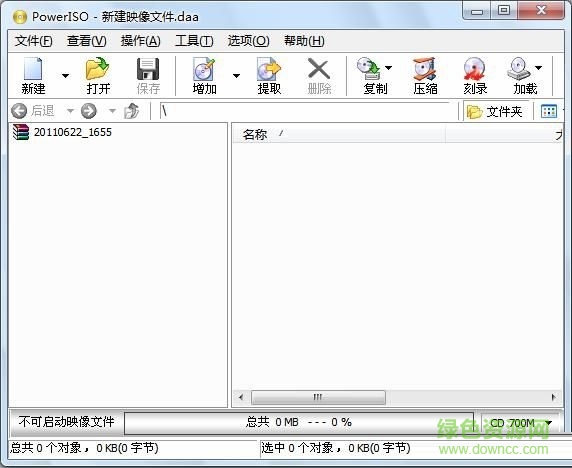Screen dimensions: 572x468
Task: Click the horizontal scrollbar thumb
Action: tap(318, 397)
